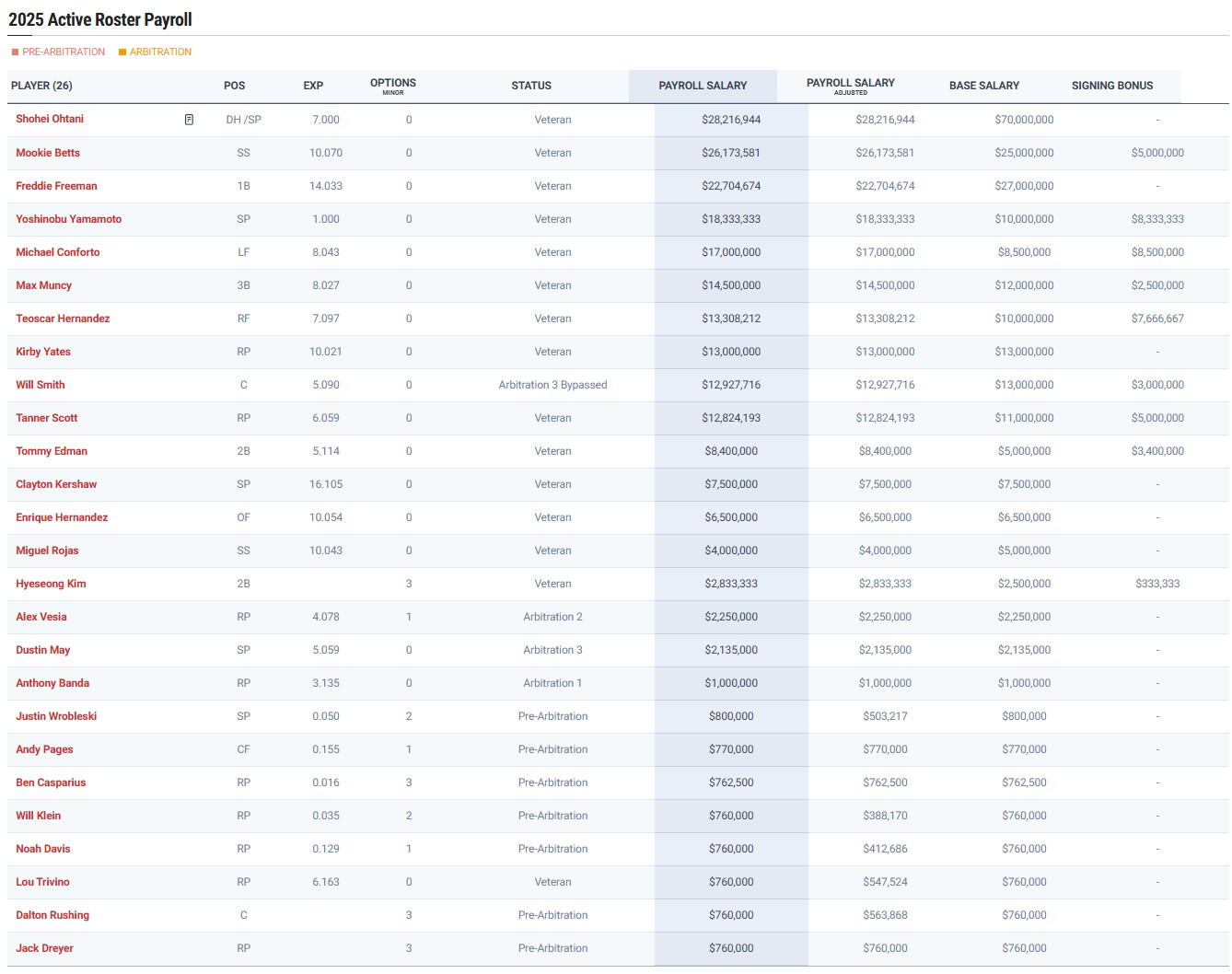Viewport: 1232px width, 974px height.
Task: Click Alex Vesia's Arbitration 2 status
Action: click(x=552, y=617)
